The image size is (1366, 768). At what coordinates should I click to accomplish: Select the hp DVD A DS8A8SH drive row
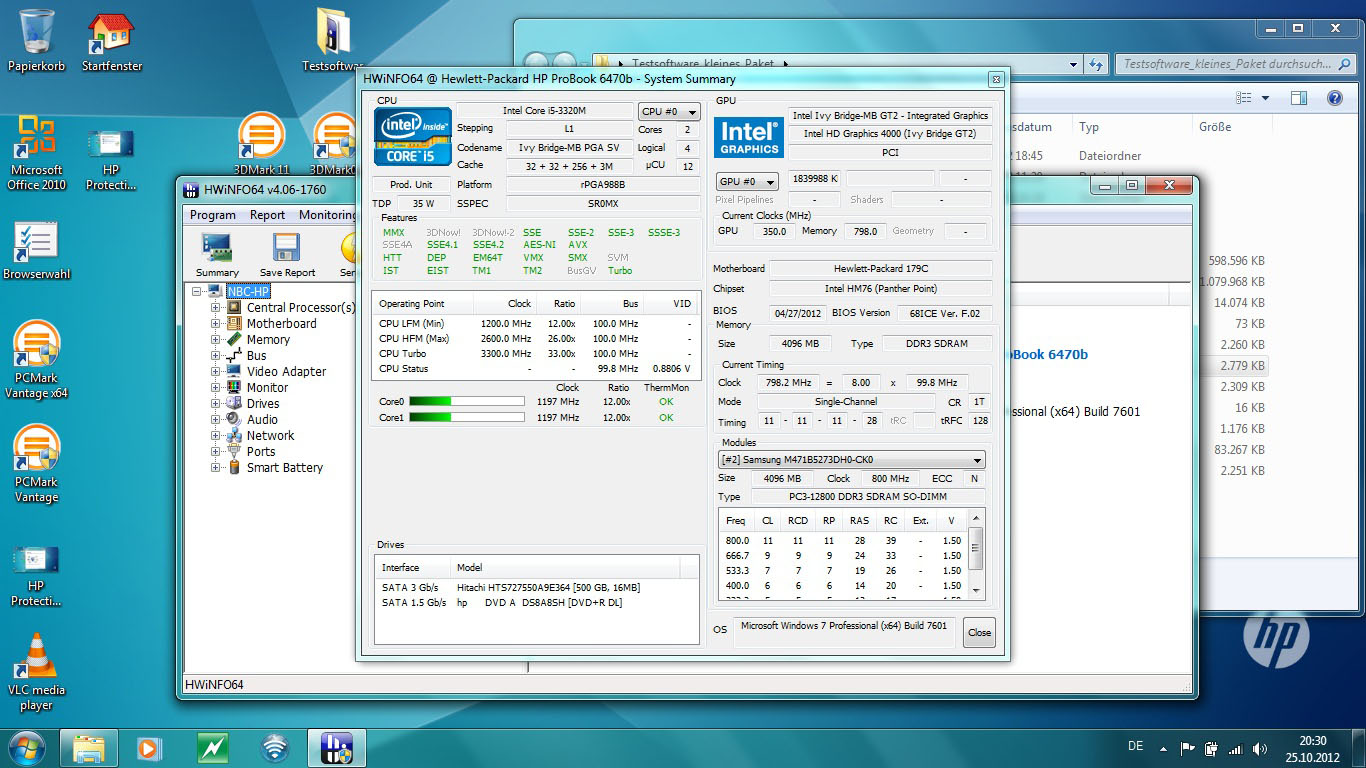point(537,602)
